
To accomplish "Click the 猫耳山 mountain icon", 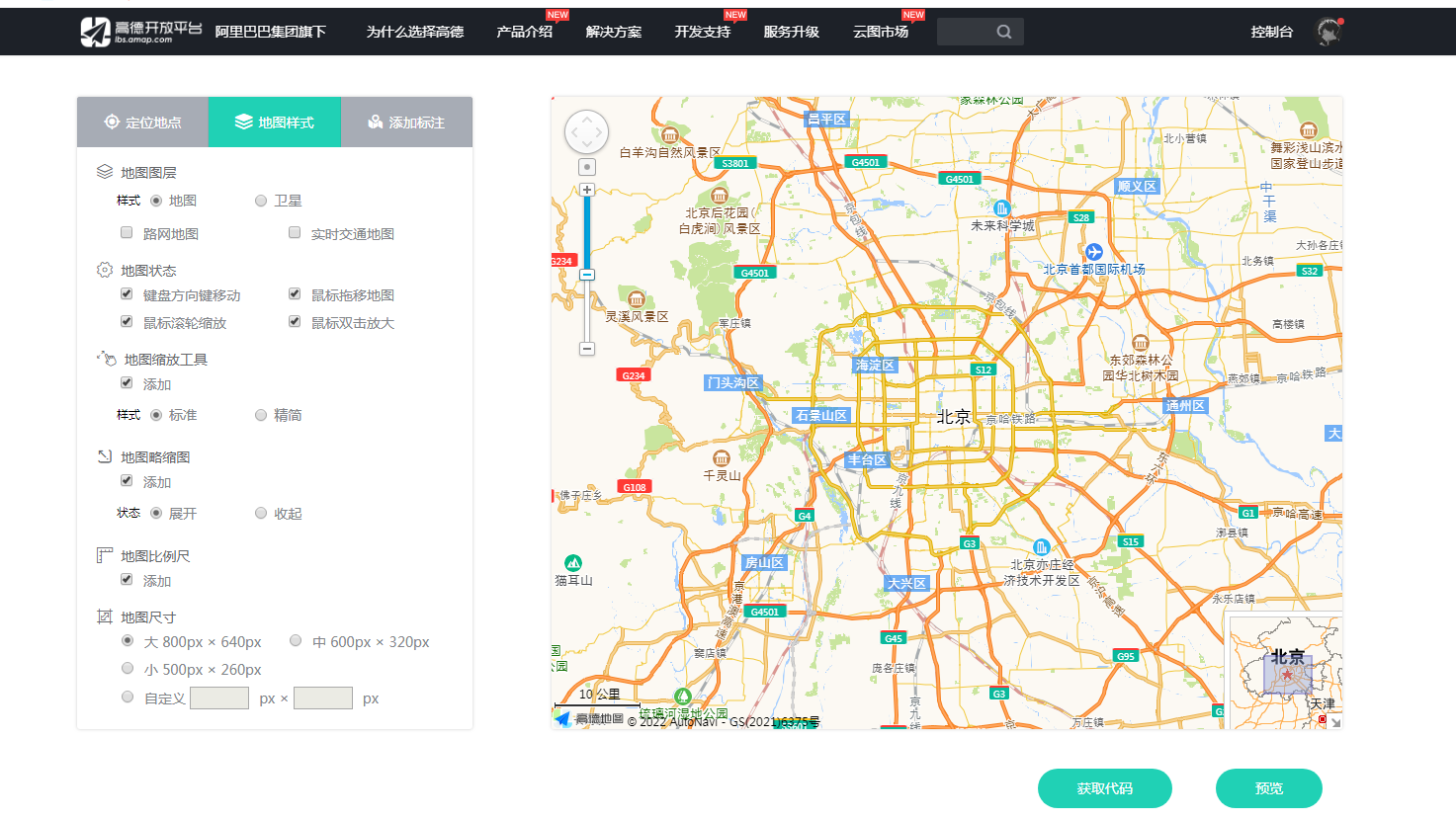I will (x=573, y=564).
